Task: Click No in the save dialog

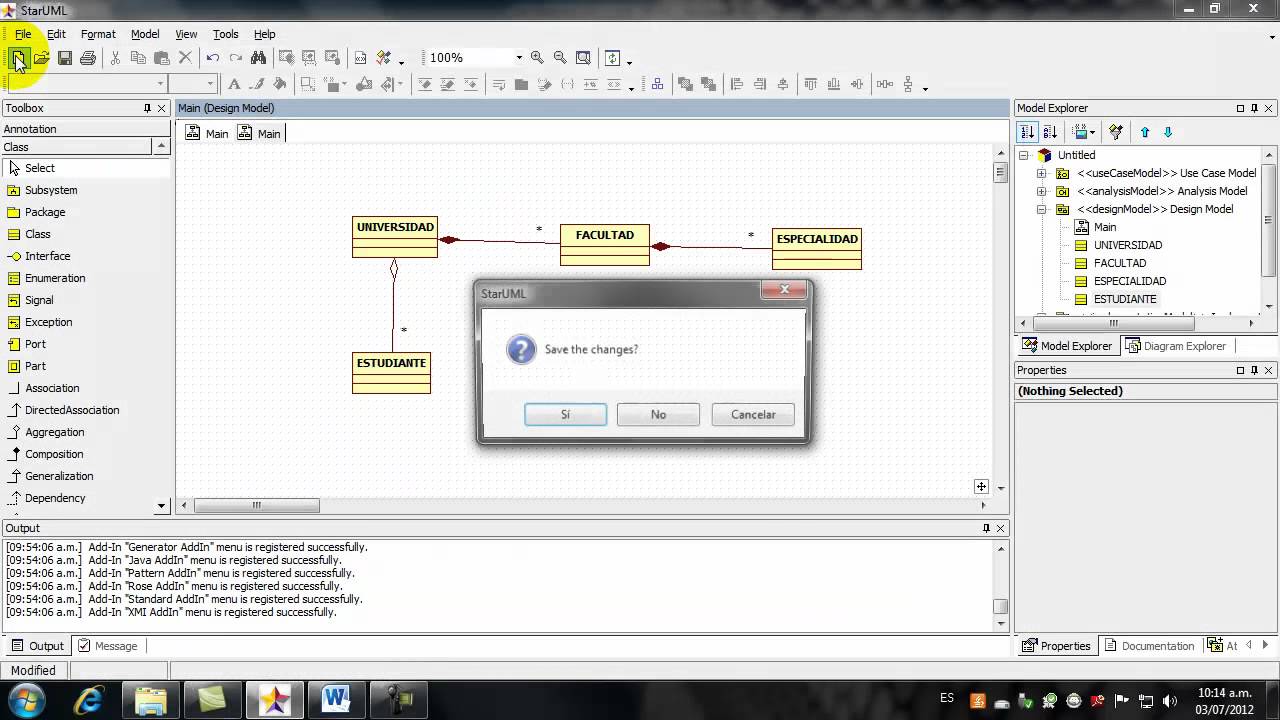Action: pos(658,414)
